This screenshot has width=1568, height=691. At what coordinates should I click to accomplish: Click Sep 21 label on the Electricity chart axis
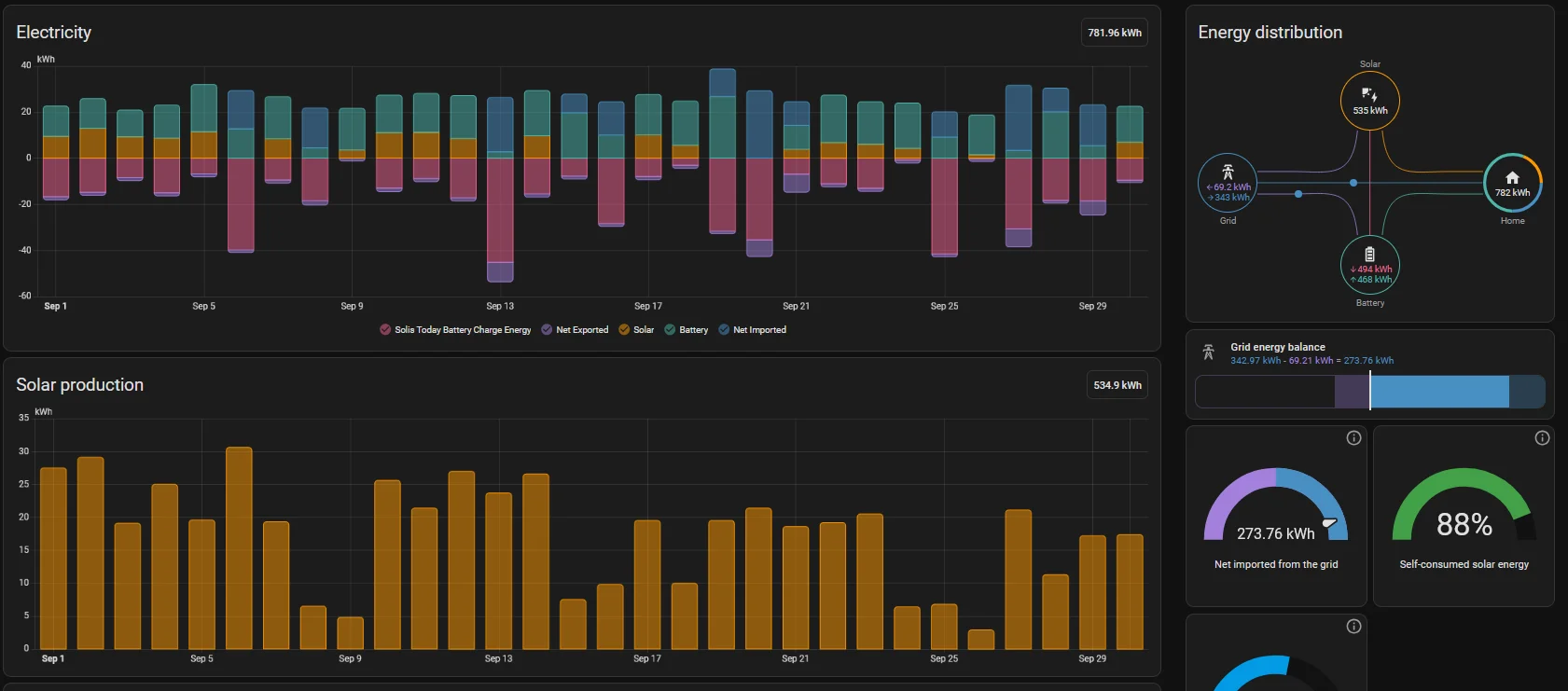coord(797,306)
